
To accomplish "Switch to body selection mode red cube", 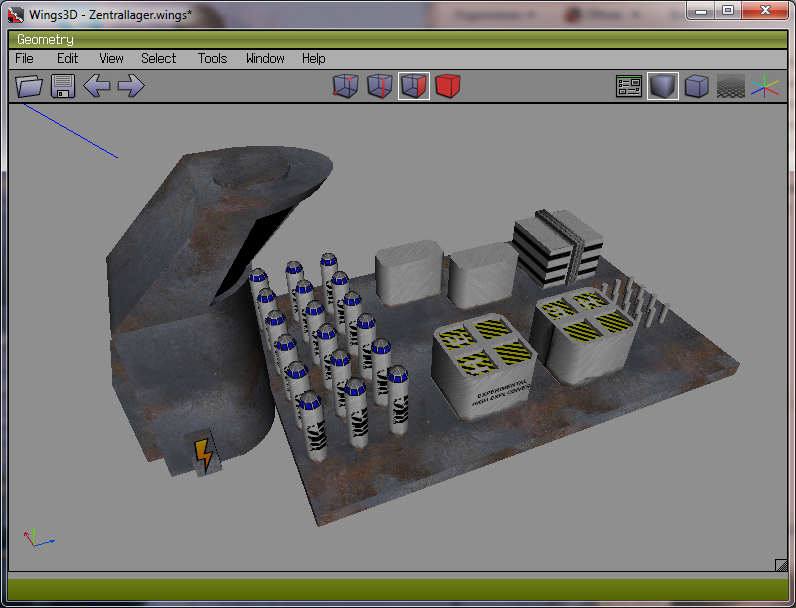I will click(x=447, y=87).
